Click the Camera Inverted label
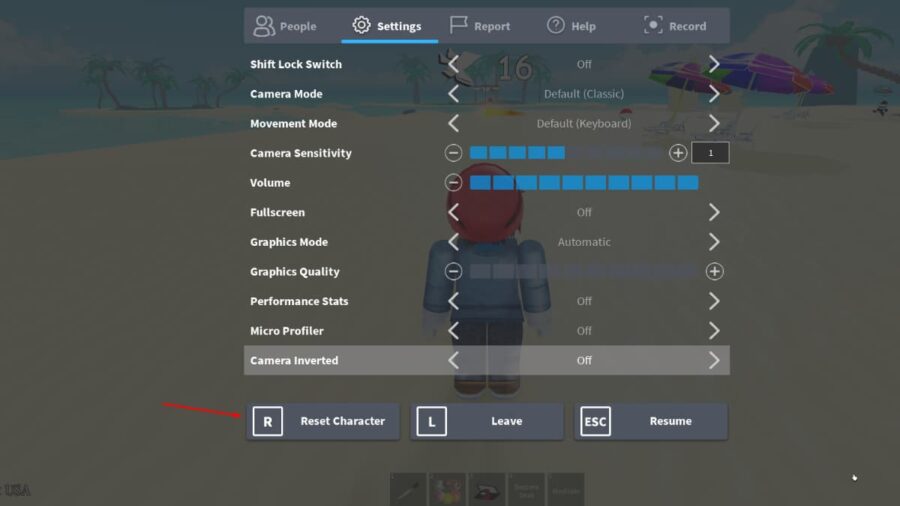900x506 pixels. click(294, 360)
